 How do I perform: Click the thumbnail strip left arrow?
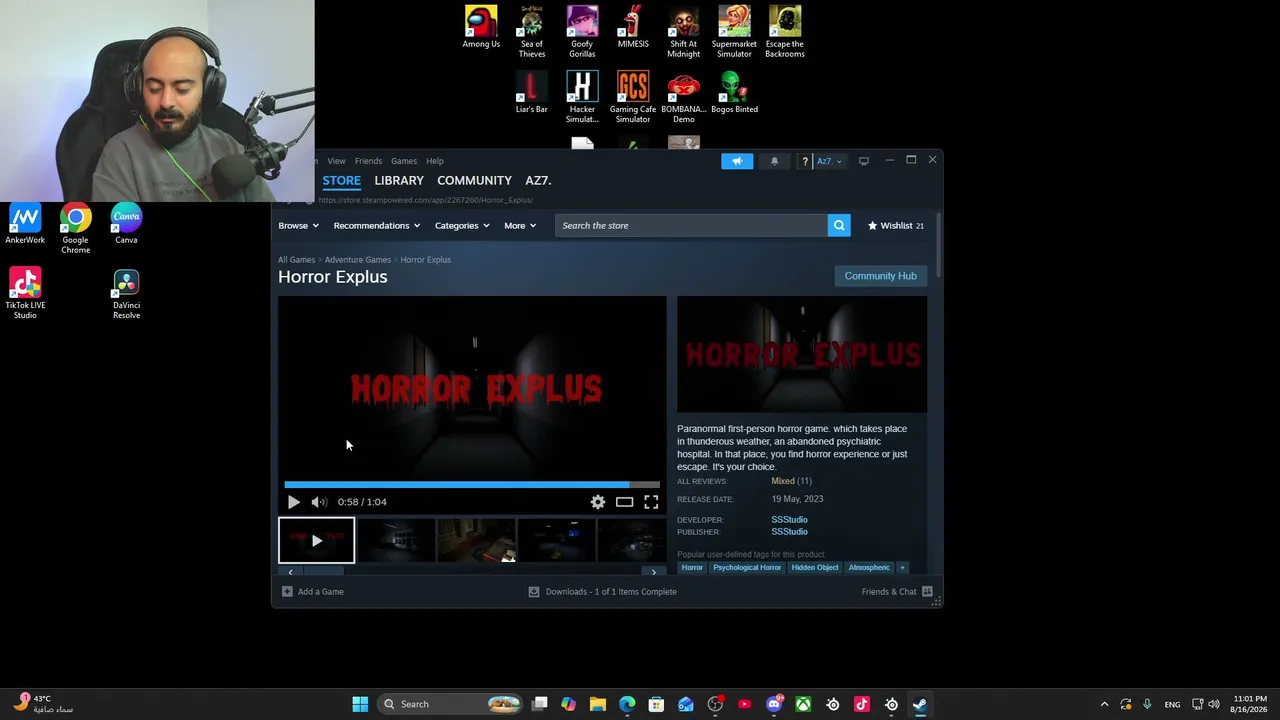coord(290,572)
